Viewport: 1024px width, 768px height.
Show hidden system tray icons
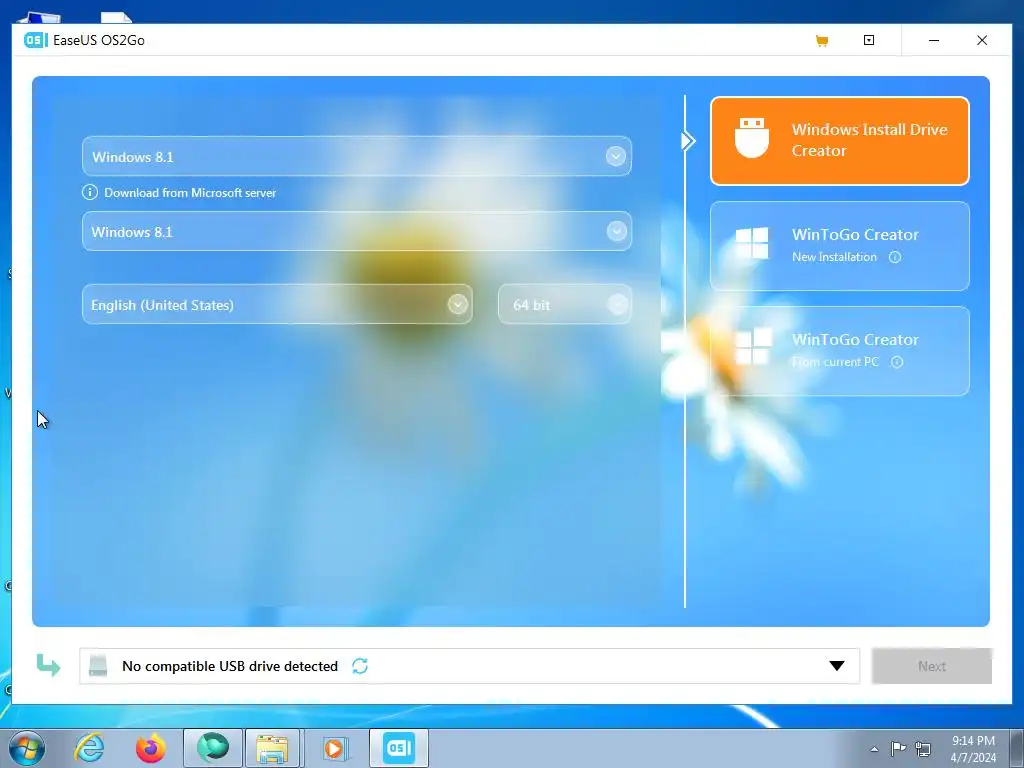point(874,749)
